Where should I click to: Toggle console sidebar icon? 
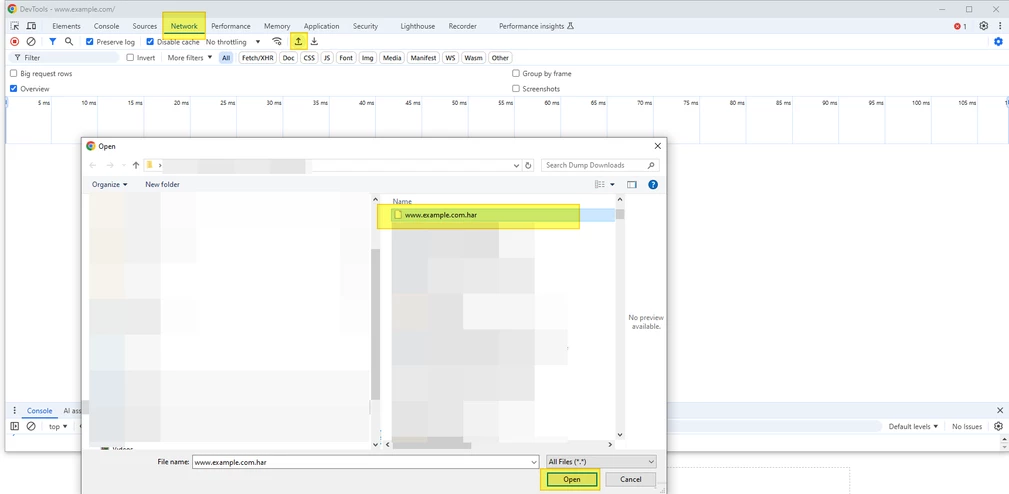pyautogui.click(x=15, y=426)
